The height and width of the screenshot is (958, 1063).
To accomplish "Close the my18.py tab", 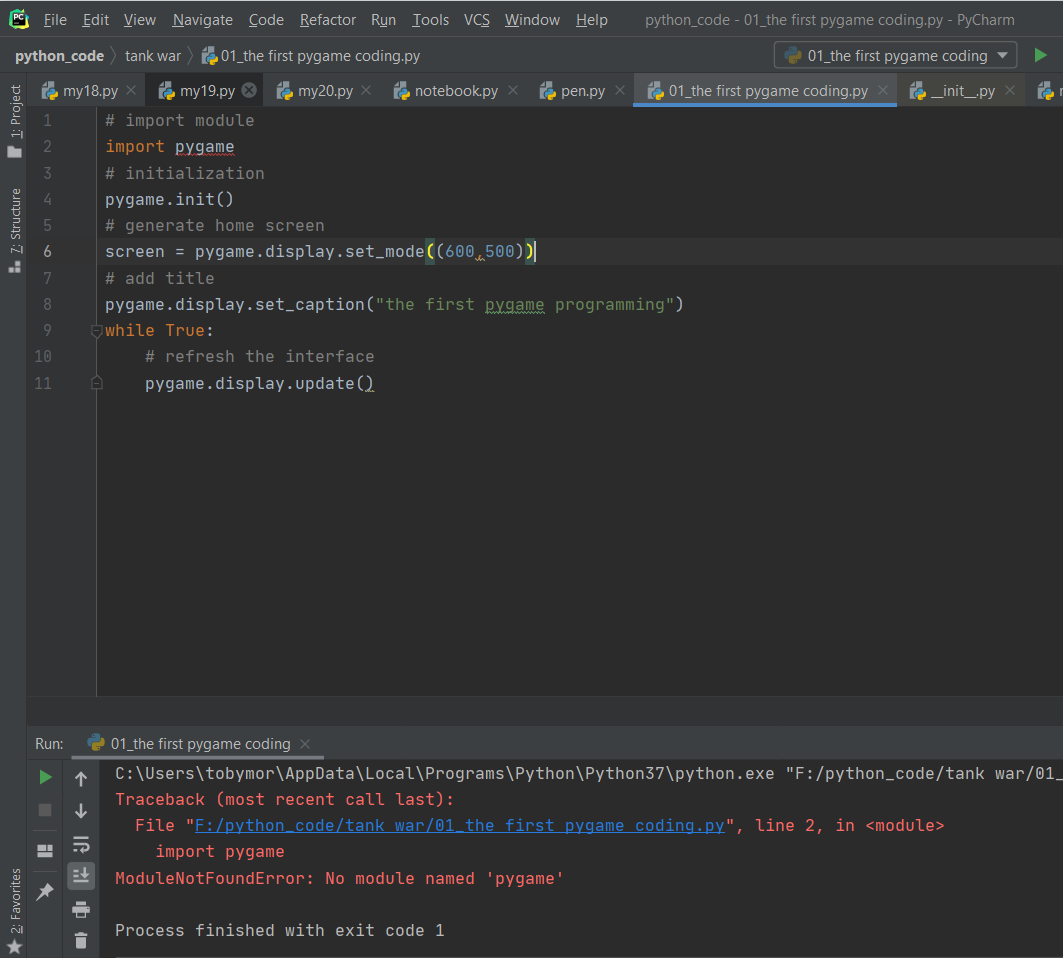I will pos(131,90).
